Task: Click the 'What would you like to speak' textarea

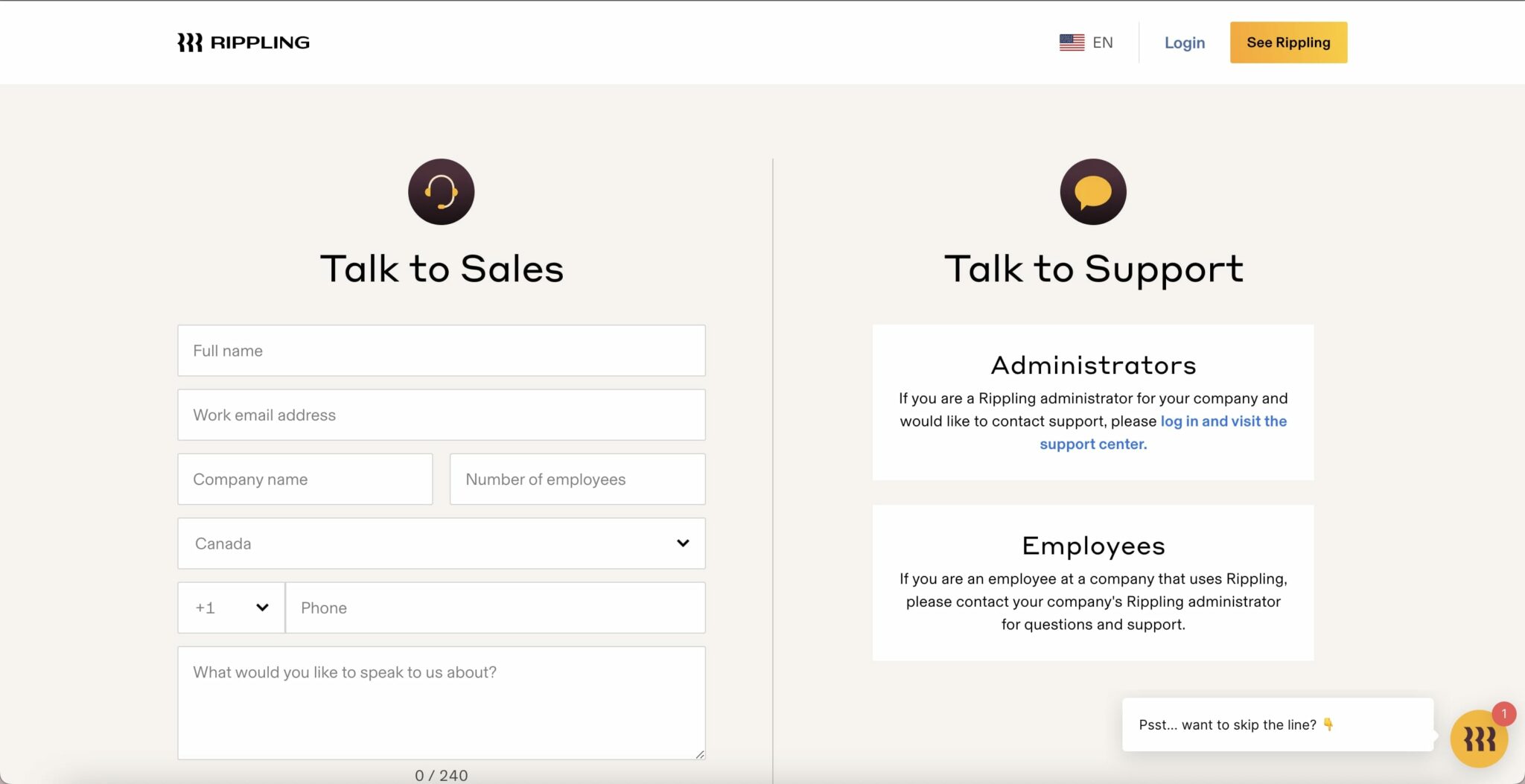Action: pyautogui.click(x=442, y=703)
